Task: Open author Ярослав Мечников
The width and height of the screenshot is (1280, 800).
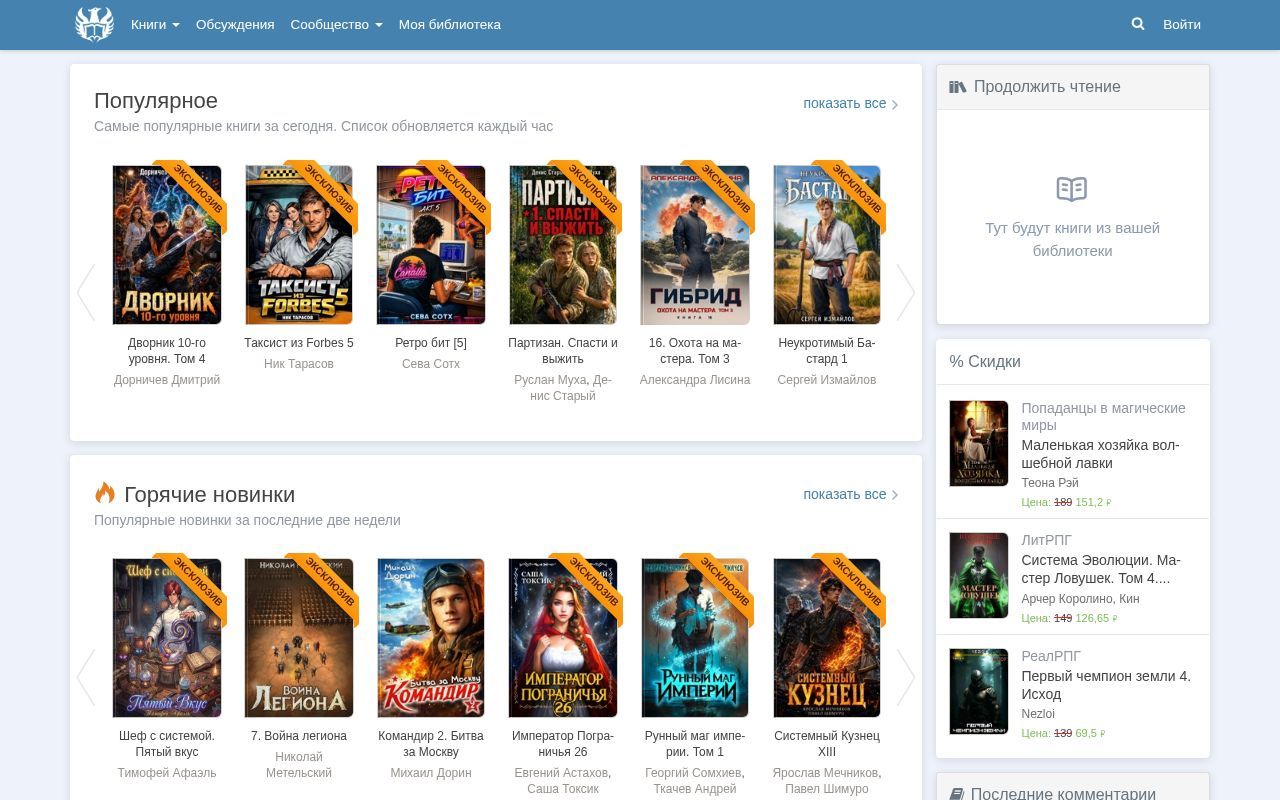Action: click(825, 773)
